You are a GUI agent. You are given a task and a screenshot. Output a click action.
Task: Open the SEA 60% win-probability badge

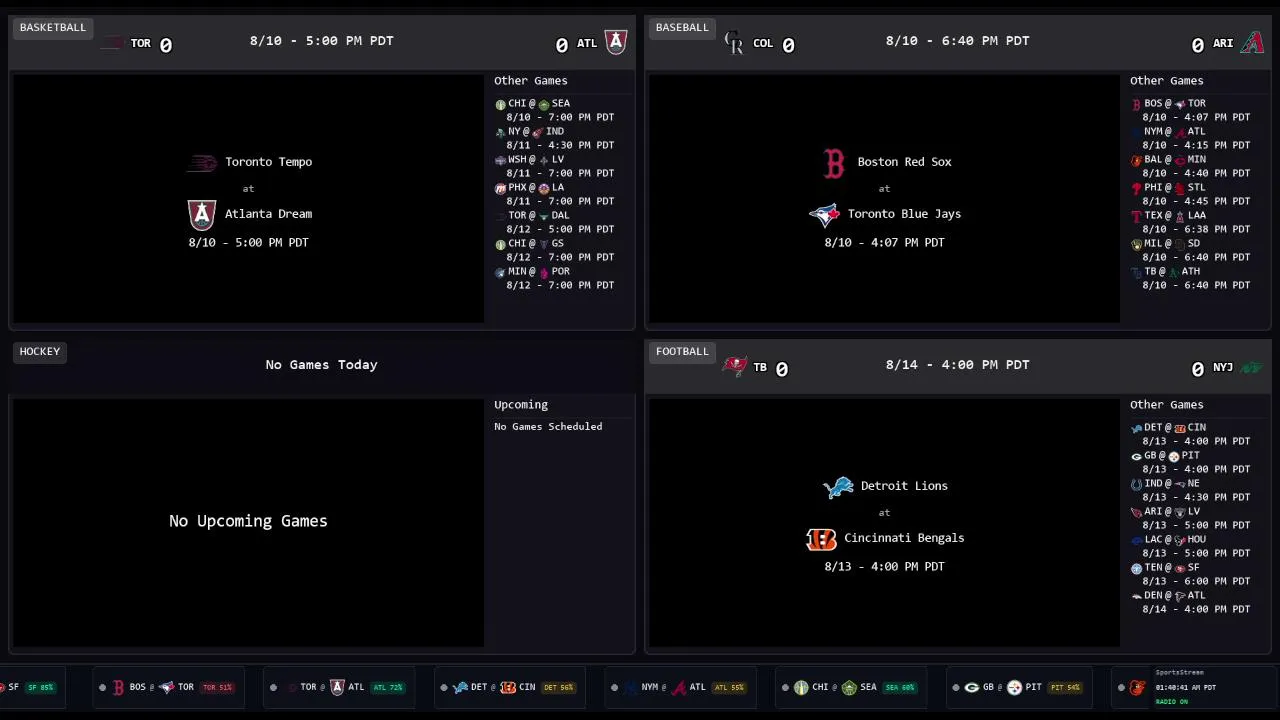point(900,688)
